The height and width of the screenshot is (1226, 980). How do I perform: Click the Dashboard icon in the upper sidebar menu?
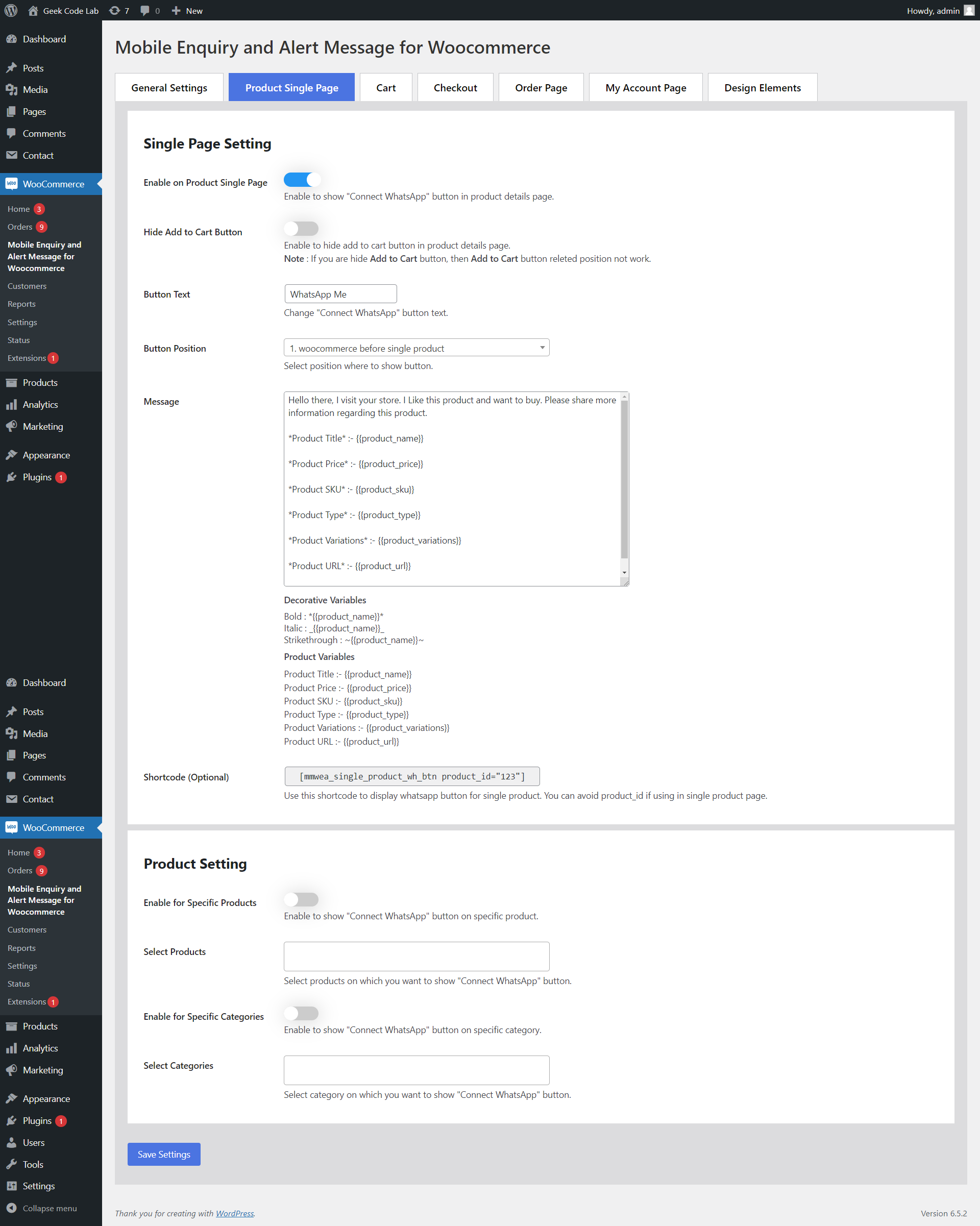pos(11,39)
